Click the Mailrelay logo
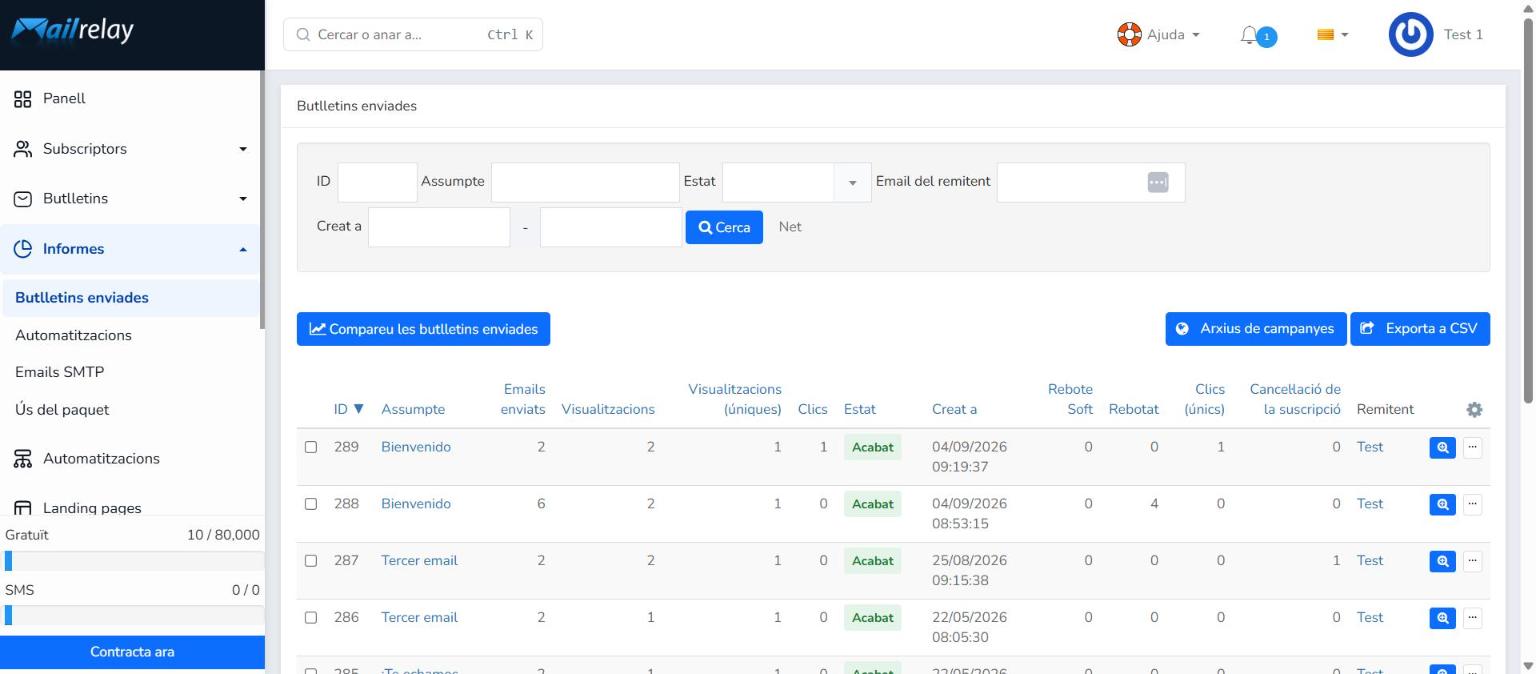The image size is (1536, 674). (72, 31)
